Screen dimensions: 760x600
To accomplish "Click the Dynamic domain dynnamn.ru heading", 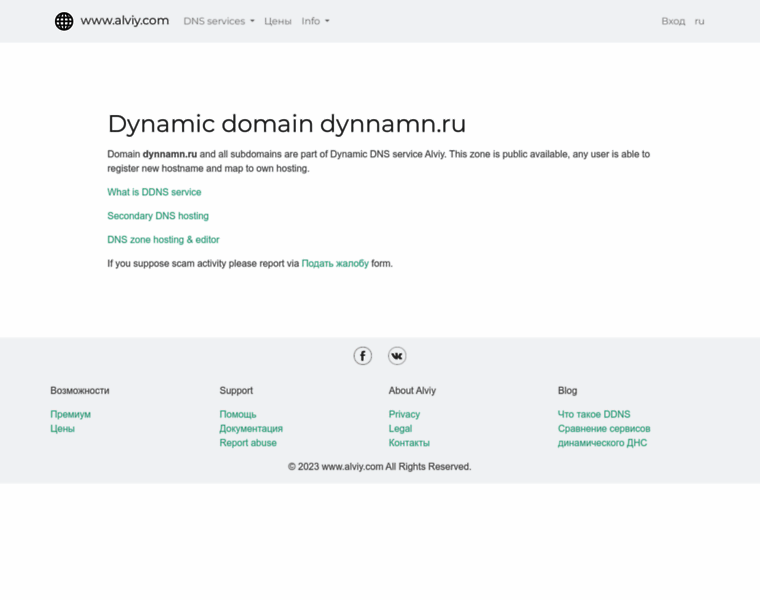I will point(286,124).
